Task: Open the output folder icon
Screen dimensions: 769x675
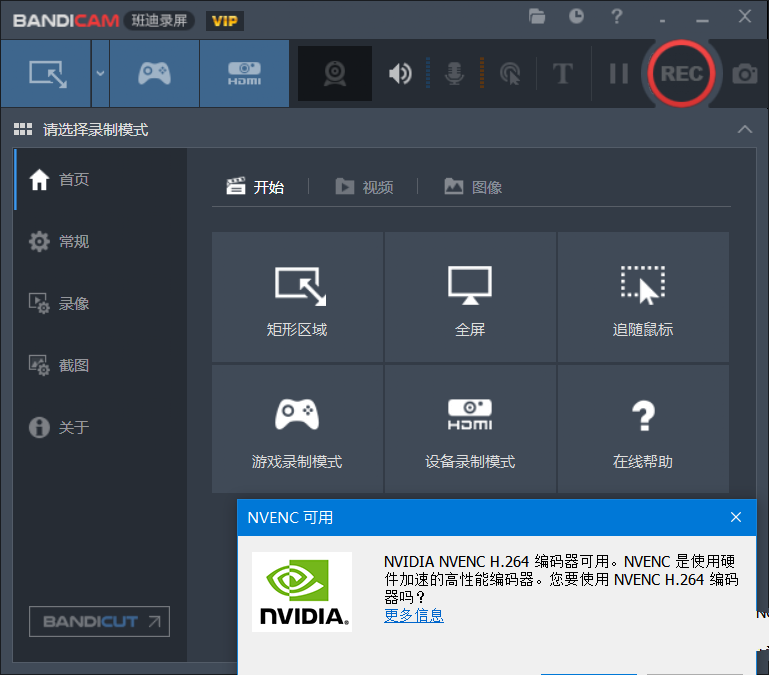Action: coord(538,16)
